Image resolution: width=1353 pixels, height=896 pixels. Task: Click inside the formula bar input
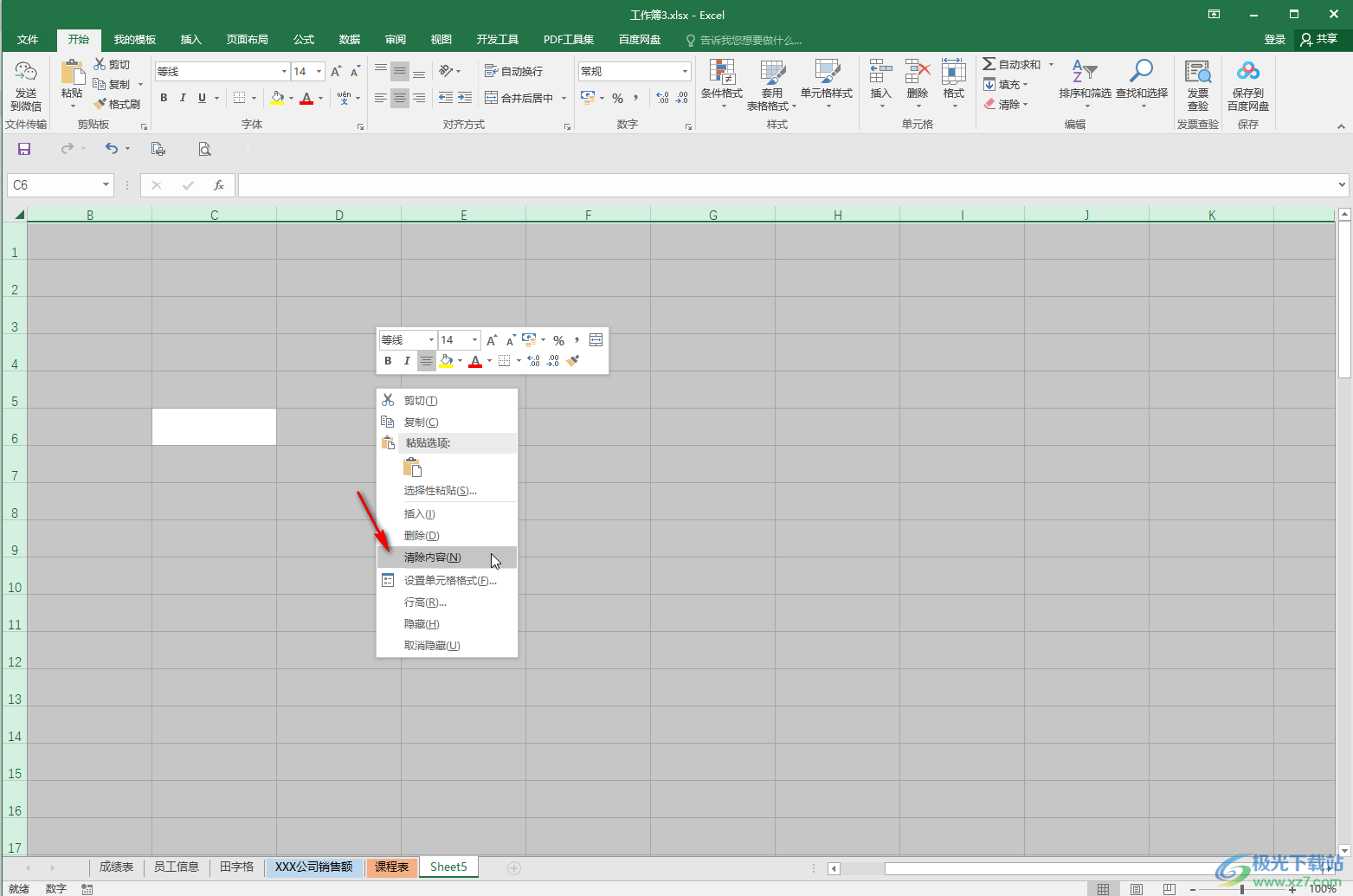pyautogui.click(x=787, y=184)
